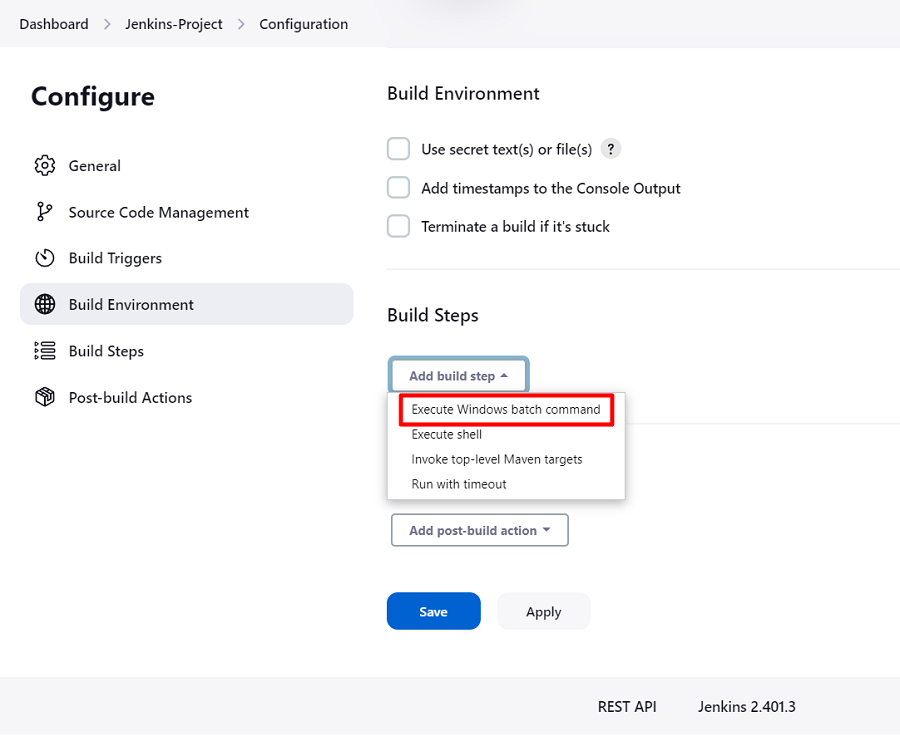Click the Post-build Actions box icon
The image size is (900, 741).
coord(44,397)
